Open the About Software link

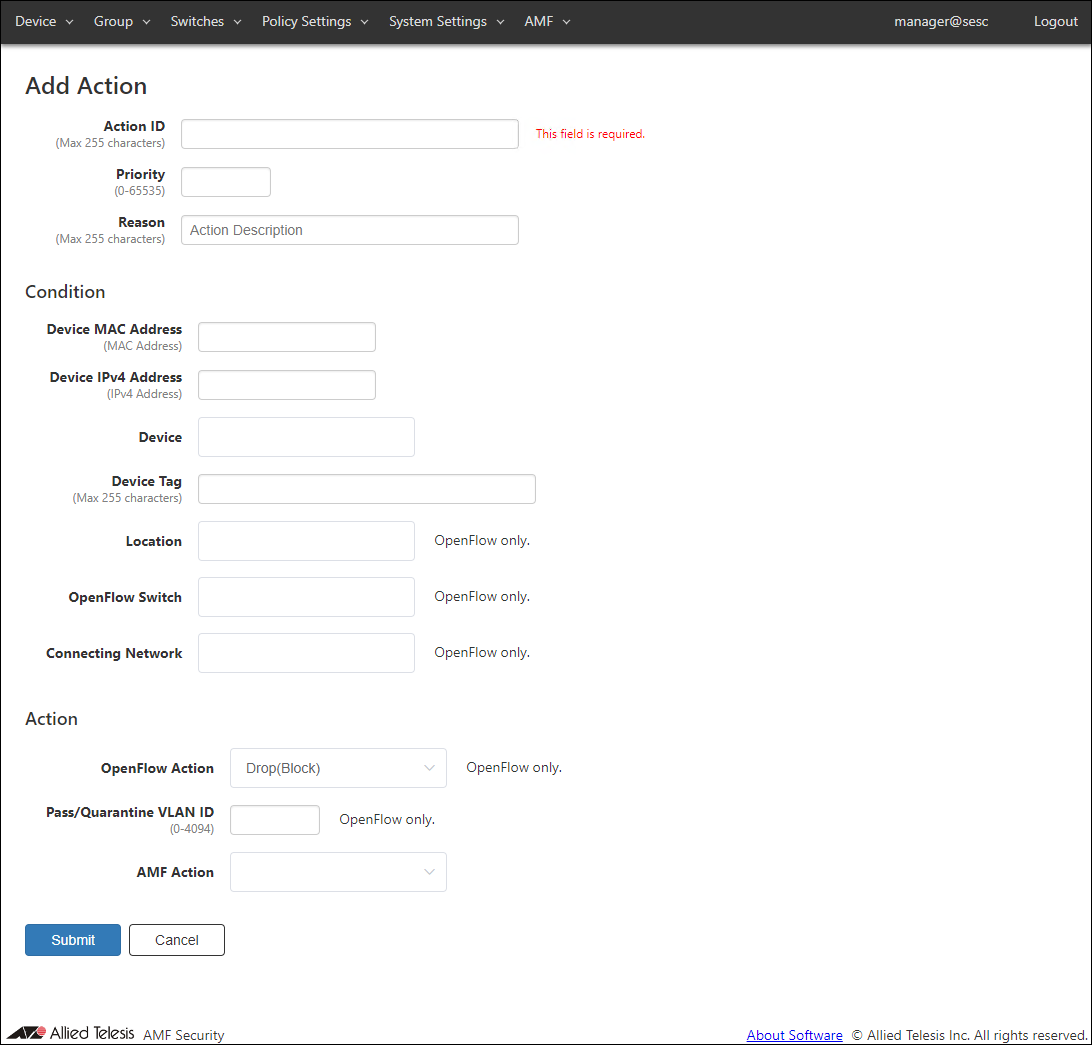tap(794, 1035)
